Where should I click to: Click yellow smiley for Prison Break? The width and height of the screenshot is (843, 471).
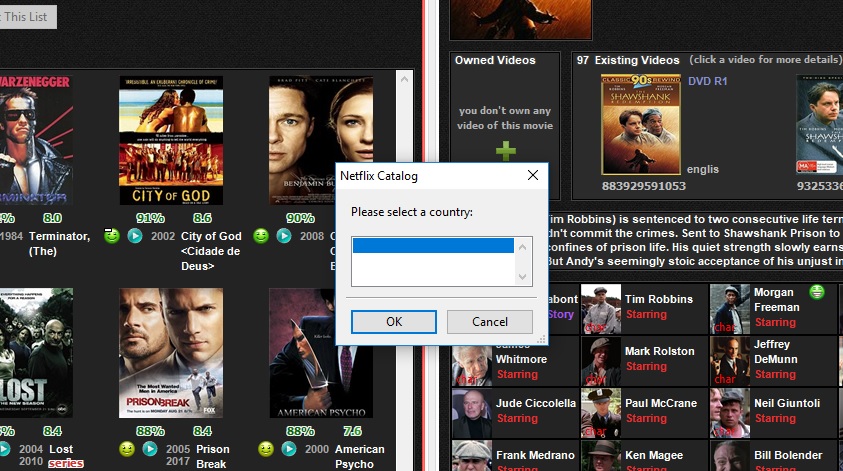coord(127,448)
